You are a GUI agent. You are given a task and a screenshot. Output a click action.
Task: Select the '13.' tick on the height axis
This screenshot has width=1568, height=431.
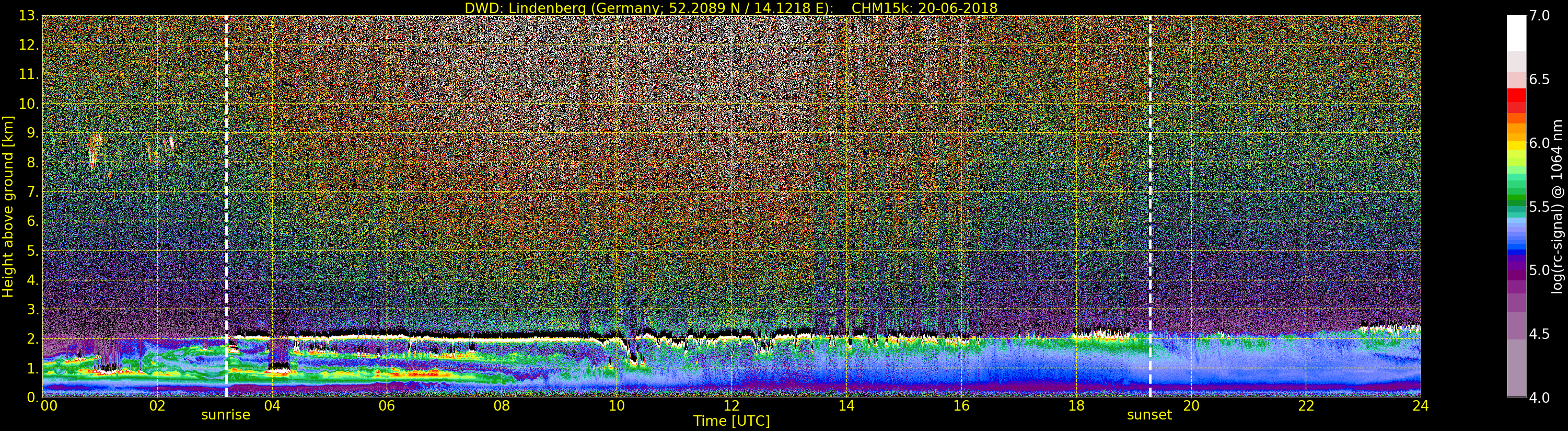pyautogui.click(x=29, y=16)
